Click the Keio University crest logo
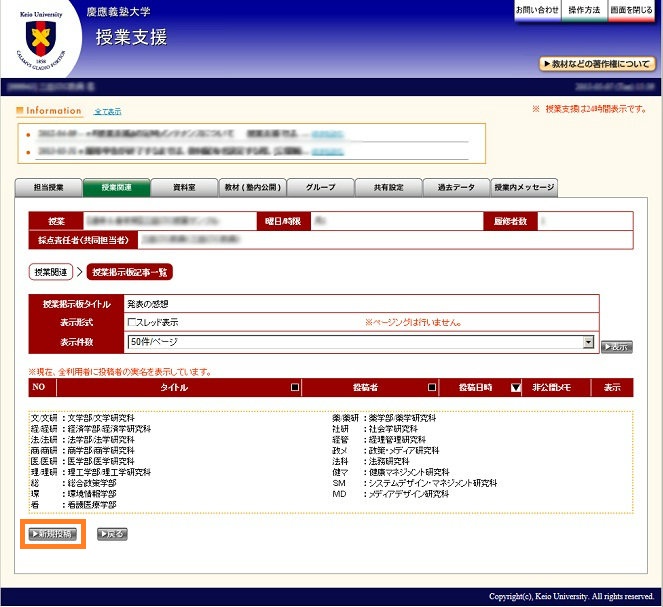 click(x=42, y=39)
